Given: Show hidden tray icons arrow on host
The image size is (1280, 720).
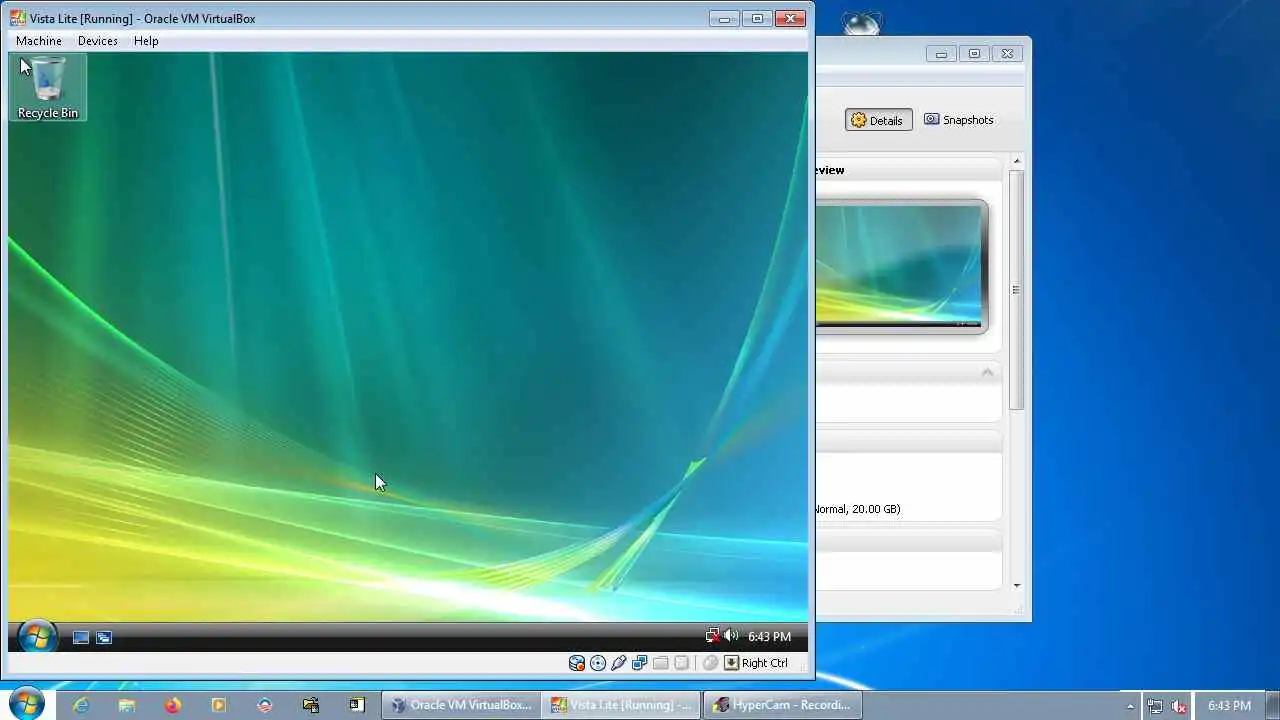Looking at the screenshot, I should [x=1131, y=706].
